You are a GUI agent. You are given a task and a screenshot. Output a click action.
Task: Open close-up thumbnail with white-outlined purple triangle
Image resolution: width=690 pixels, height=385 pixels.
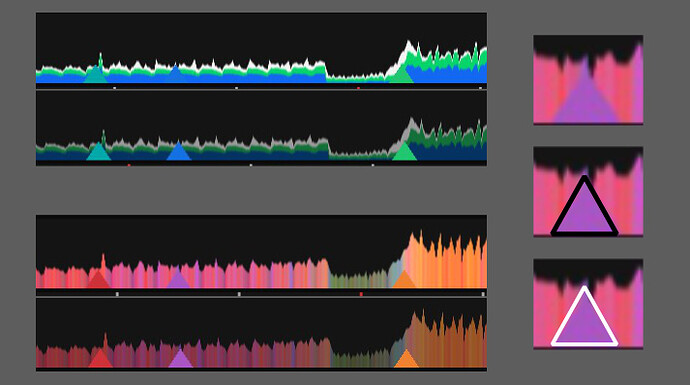[588, 304]
